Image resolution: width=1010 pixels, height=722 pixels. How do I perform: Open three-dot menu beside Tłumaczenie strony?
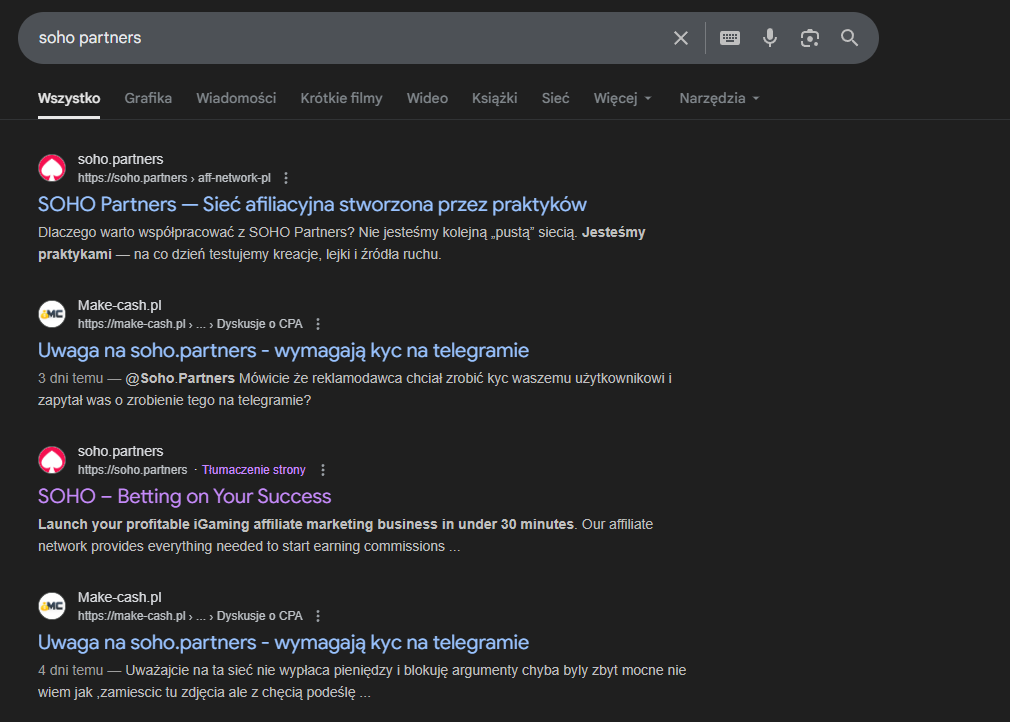click(322, 470)
